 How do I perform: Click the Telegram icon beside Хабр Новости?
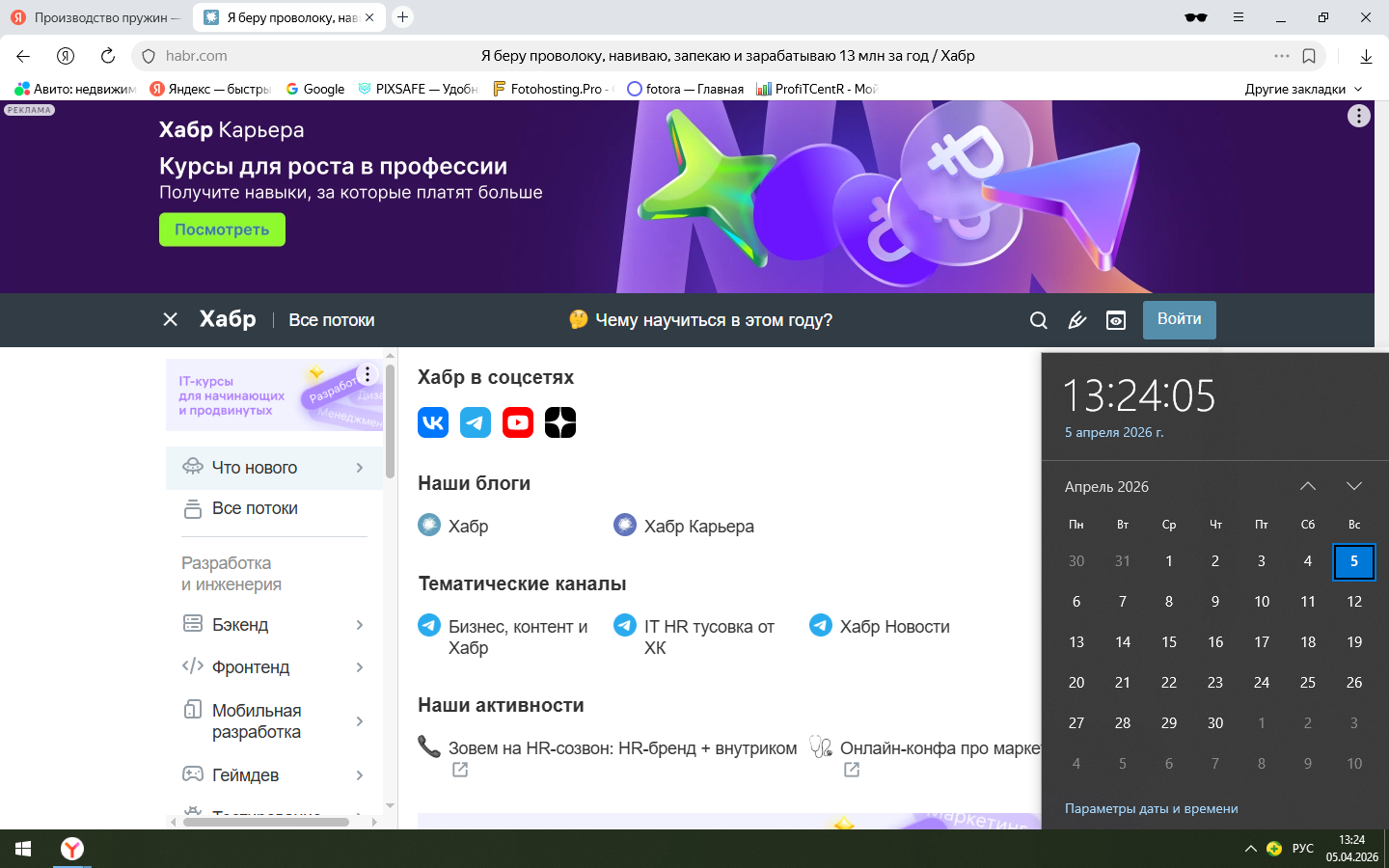click(x=821, y=625)
